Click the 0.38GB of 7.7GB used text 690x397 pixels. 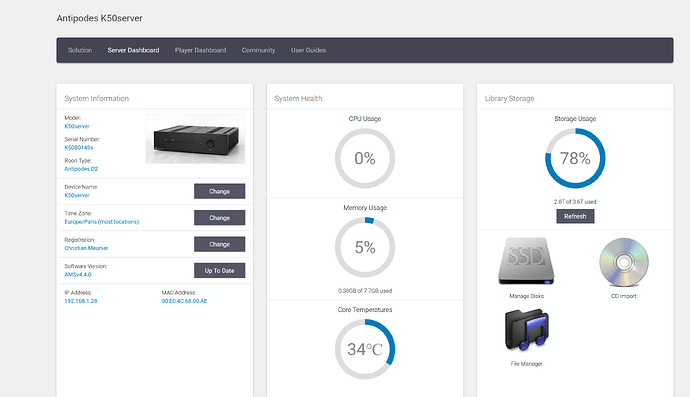coord(365,291)
